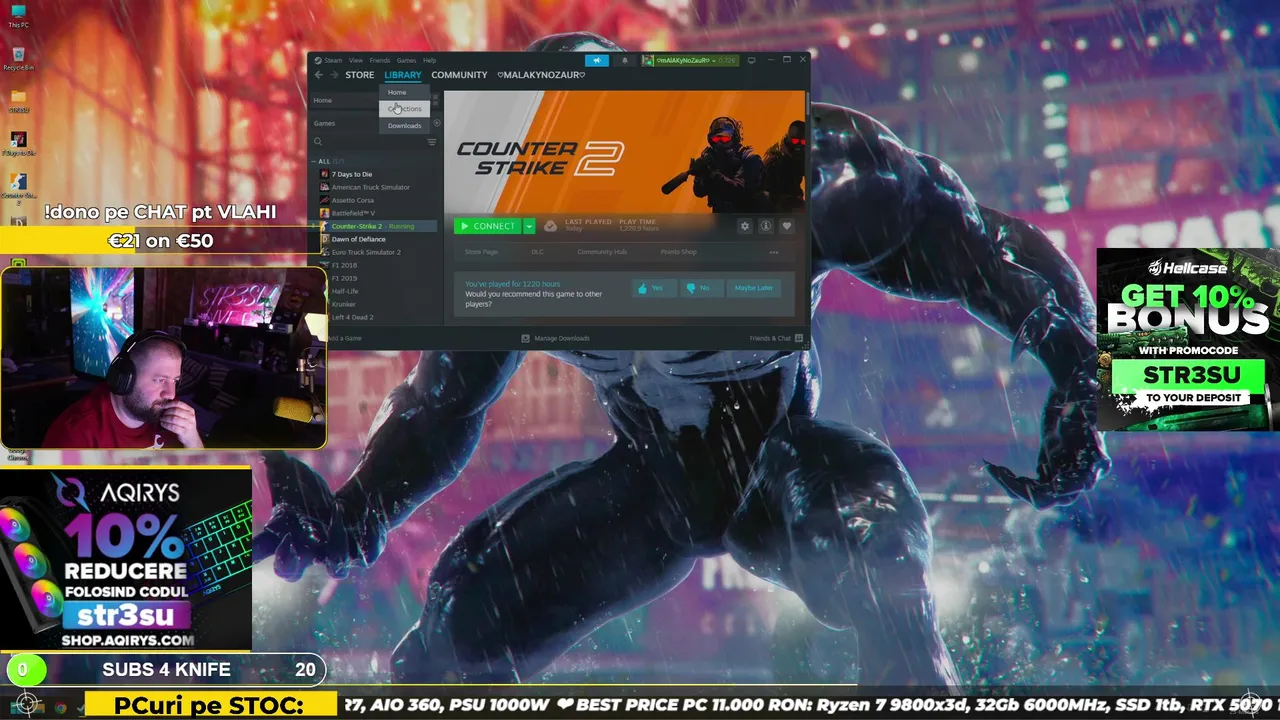Viewport: 1280px width, 720px height.
Task: Click the user avatar in Steam header
Action: click(x=648, y=60)
